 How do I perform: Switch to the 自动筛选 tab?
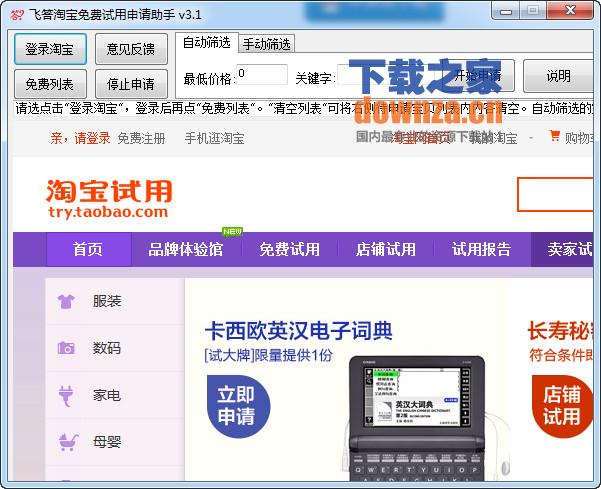[207, 43]
